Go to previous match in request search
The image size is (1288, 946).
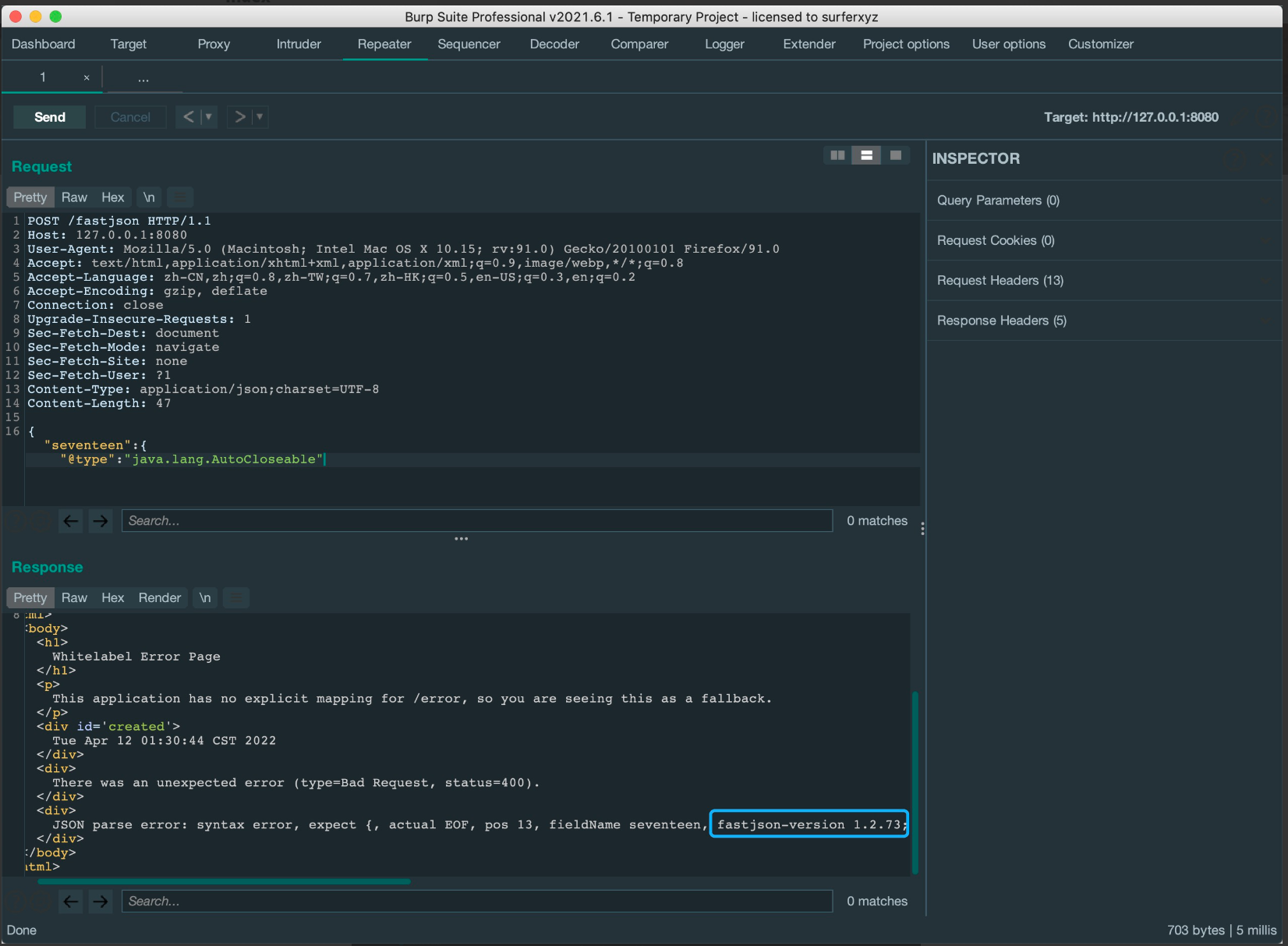point(71,521)
